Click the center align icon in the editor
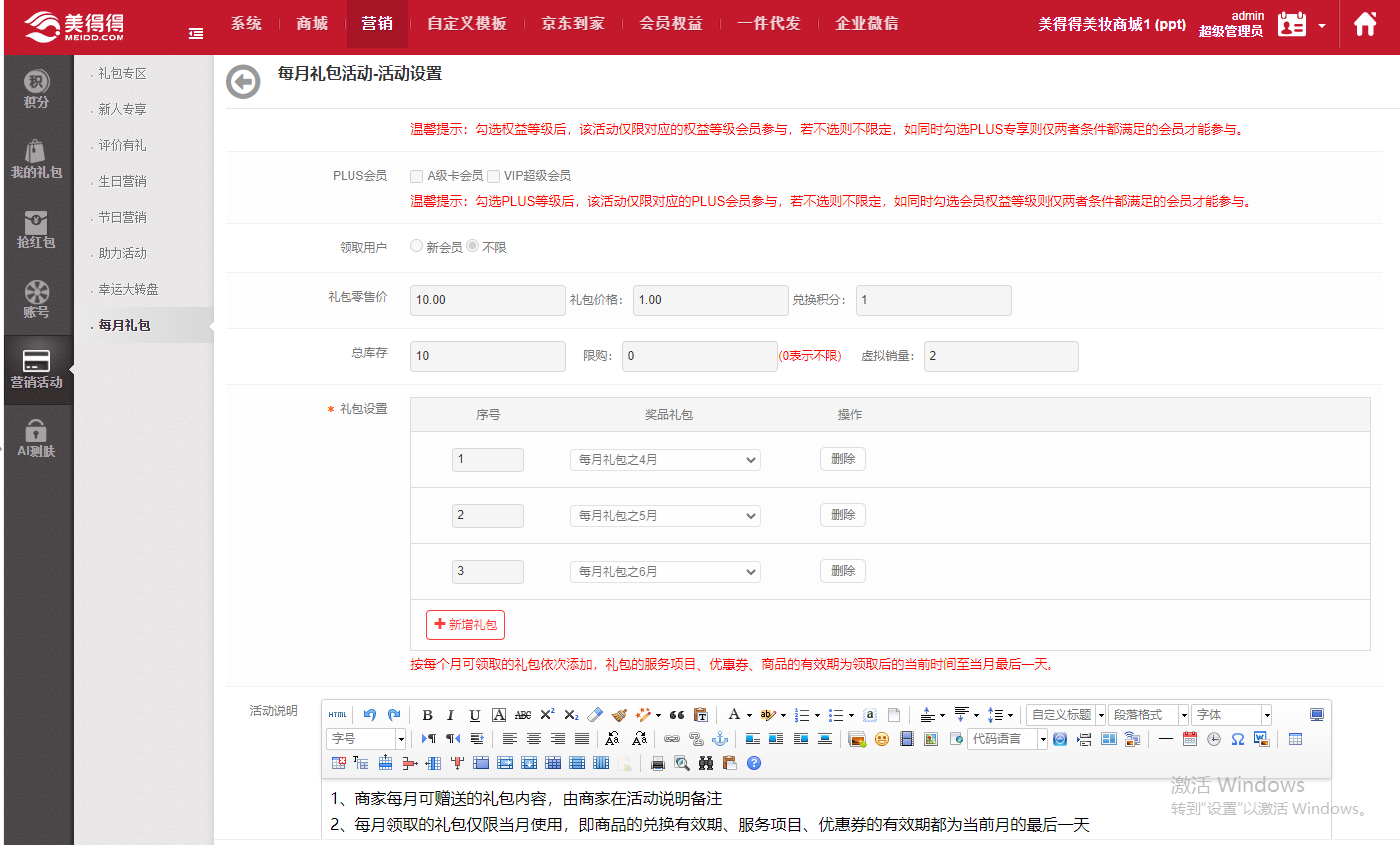The width and height of the screenshot is (1400, 845). (x=534, y=739)
